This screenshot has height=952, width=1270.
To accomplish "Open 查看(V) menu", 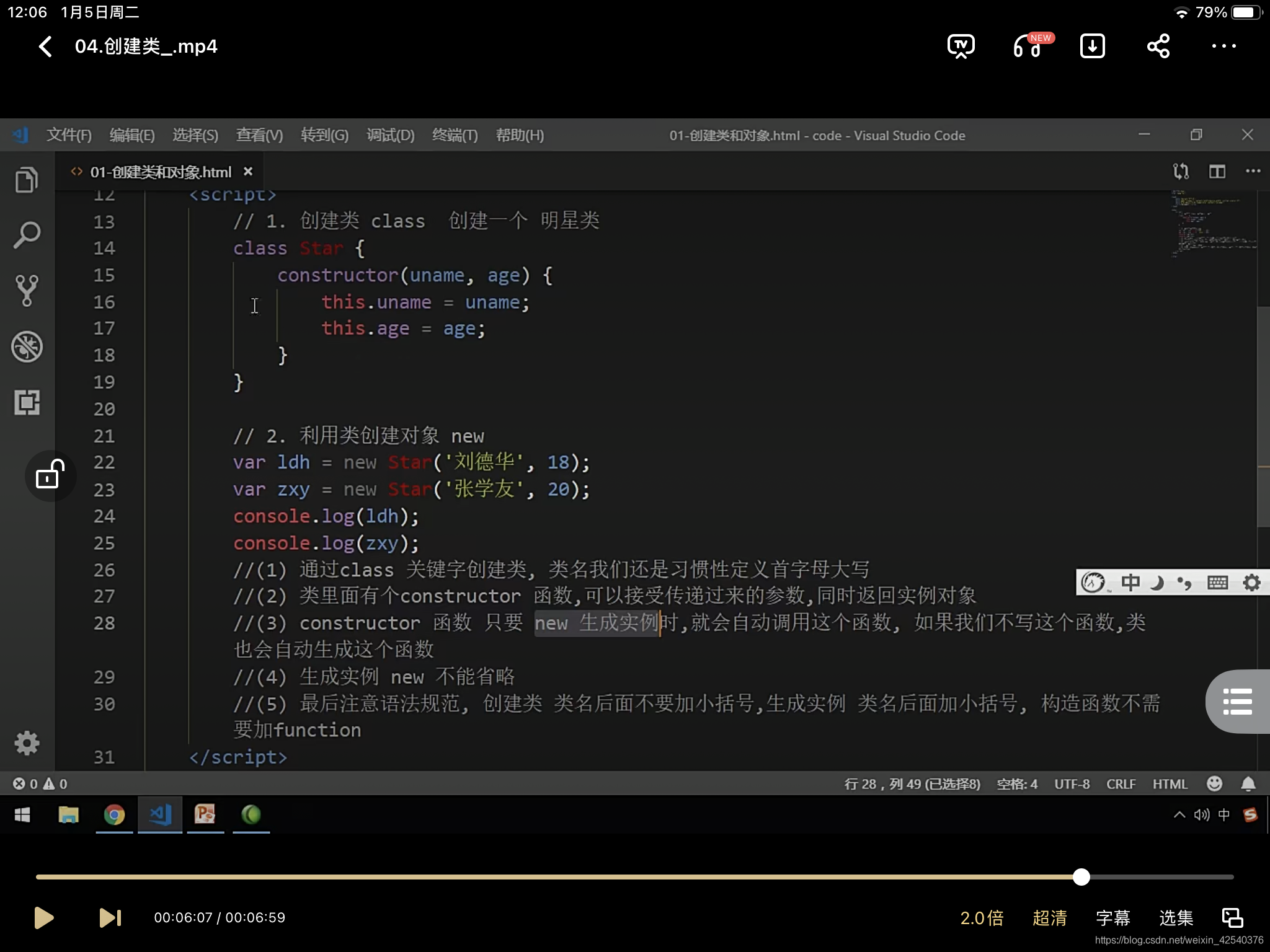I will coord(259,135).
